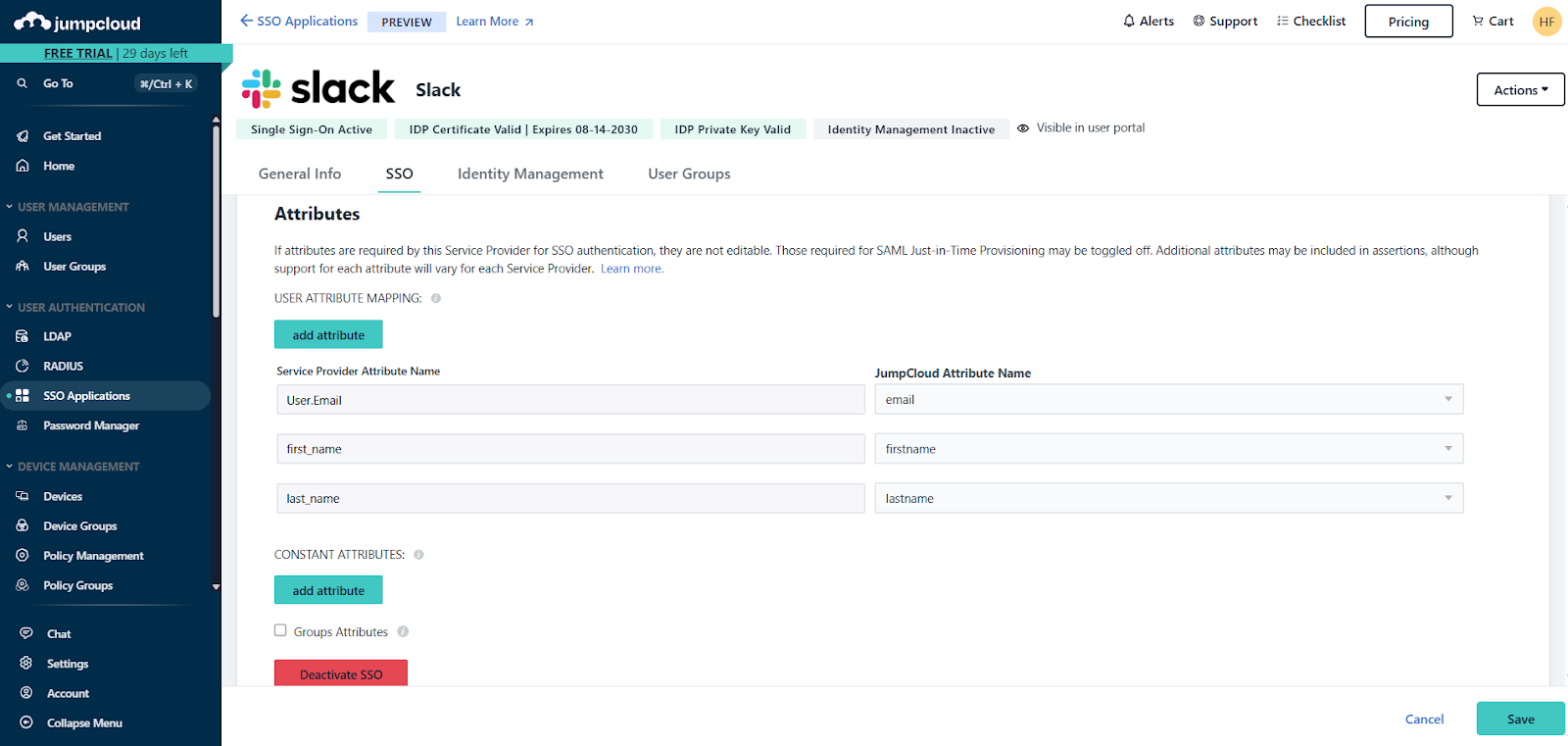Go back to SSO Applications
Viewport: 1568px width, 746px height.
click(x=299, y=21)
